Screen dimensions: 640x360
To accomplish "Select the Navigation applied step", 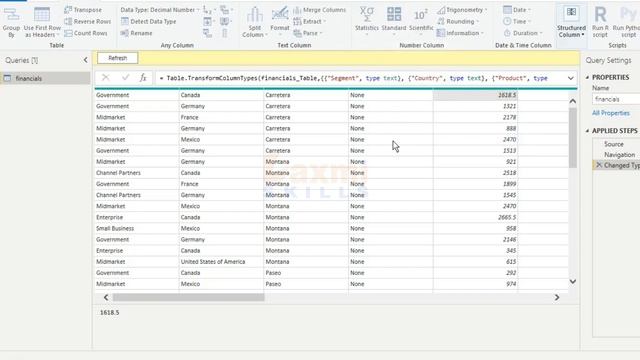I will point(619,155).
